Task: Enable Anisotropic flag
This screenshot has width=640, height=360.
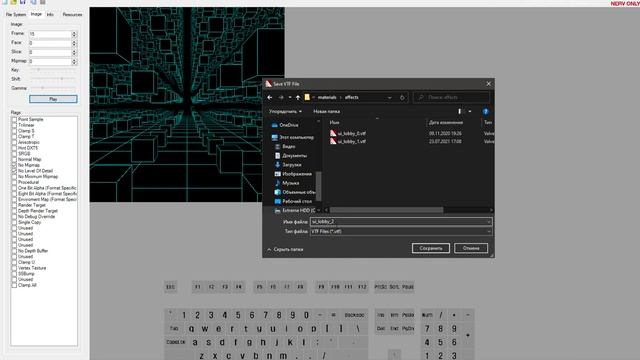Action: tap(14, 142)
